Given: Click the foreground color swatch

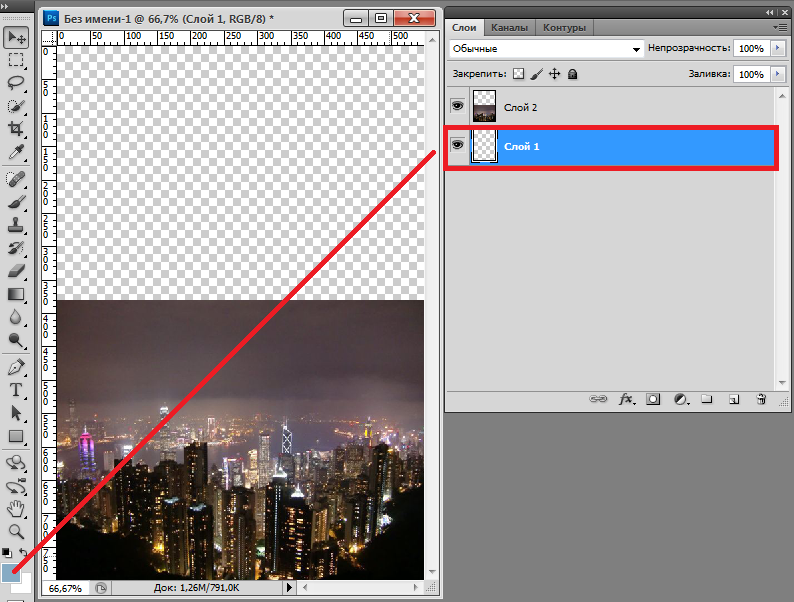Looking at the screenshot, I should [10, 574].
